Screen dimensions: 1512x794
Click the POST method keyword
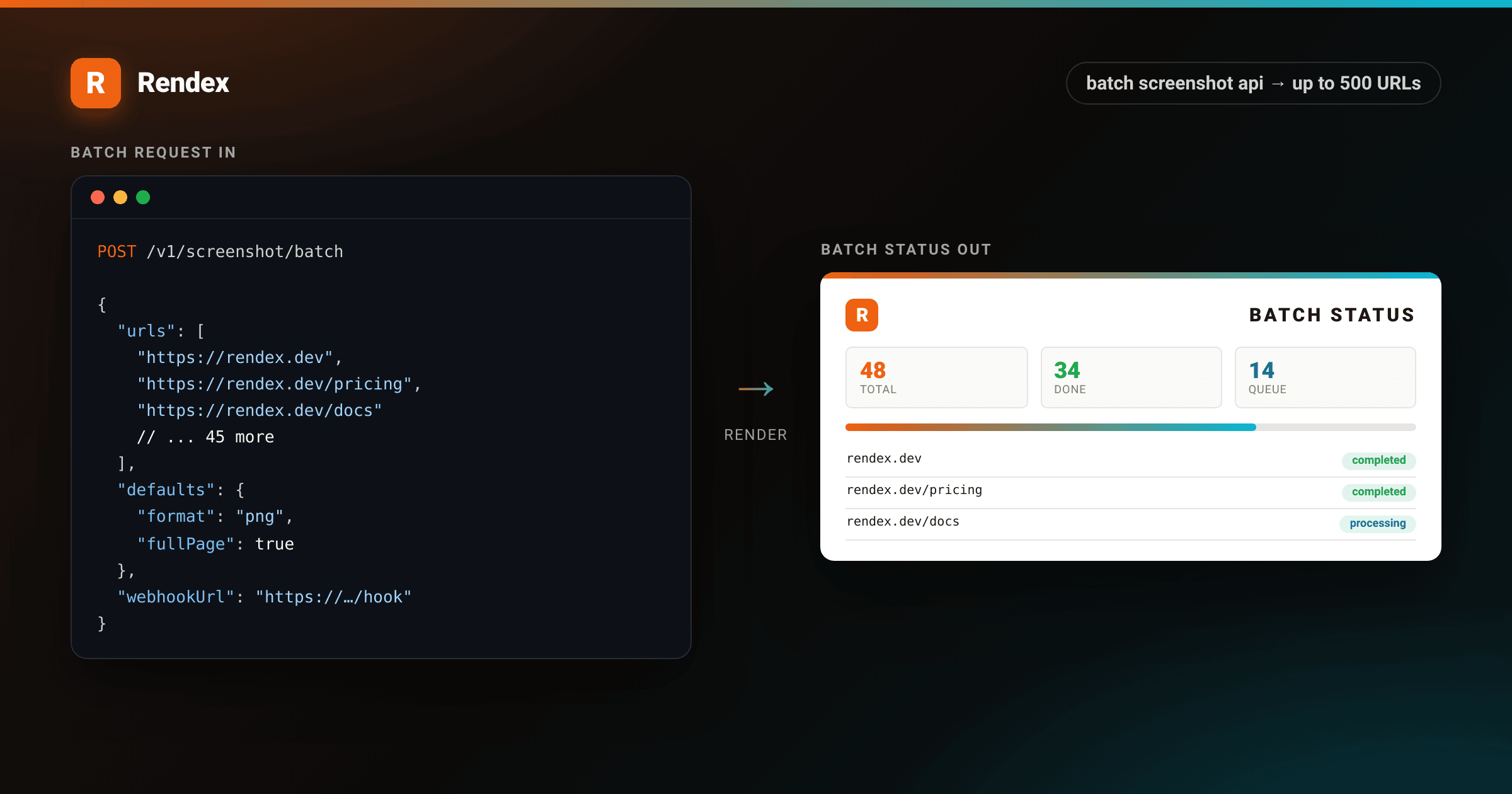click(x=117, y=251)
